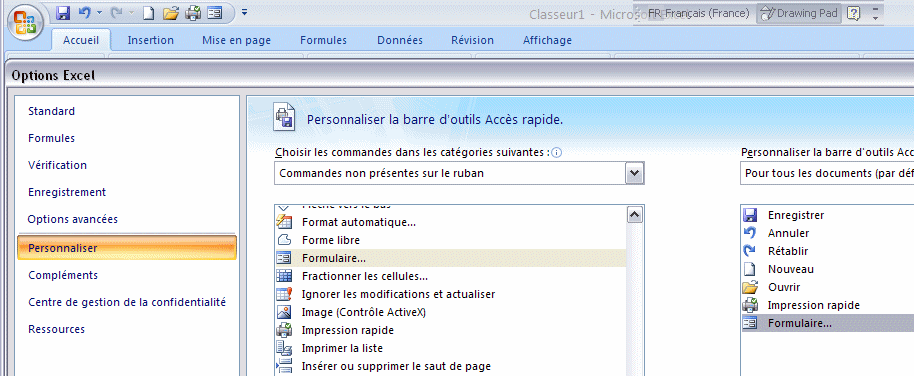Open the Affichage tab
Screen dimensions: 914x376
point(547,40)
